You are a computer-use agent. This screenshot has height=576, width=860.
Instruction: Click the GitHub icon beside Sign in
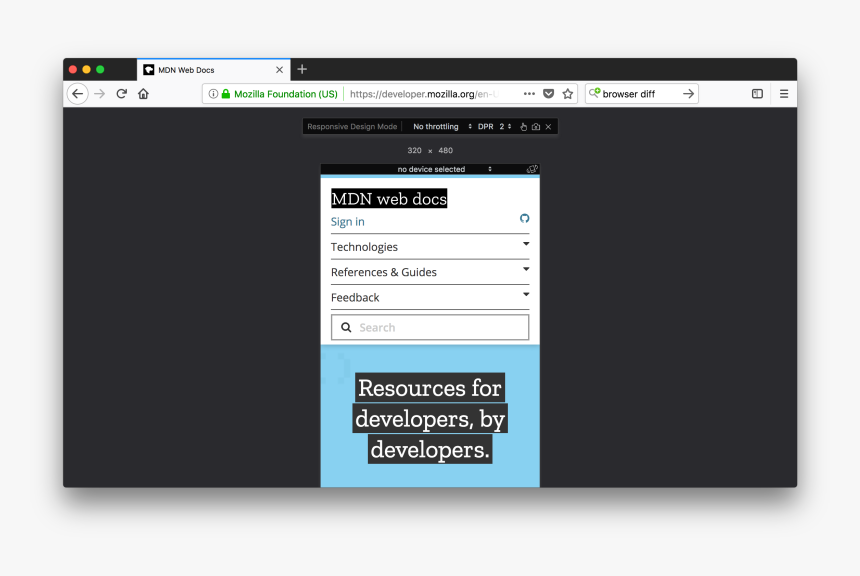(x=524, y=218)
